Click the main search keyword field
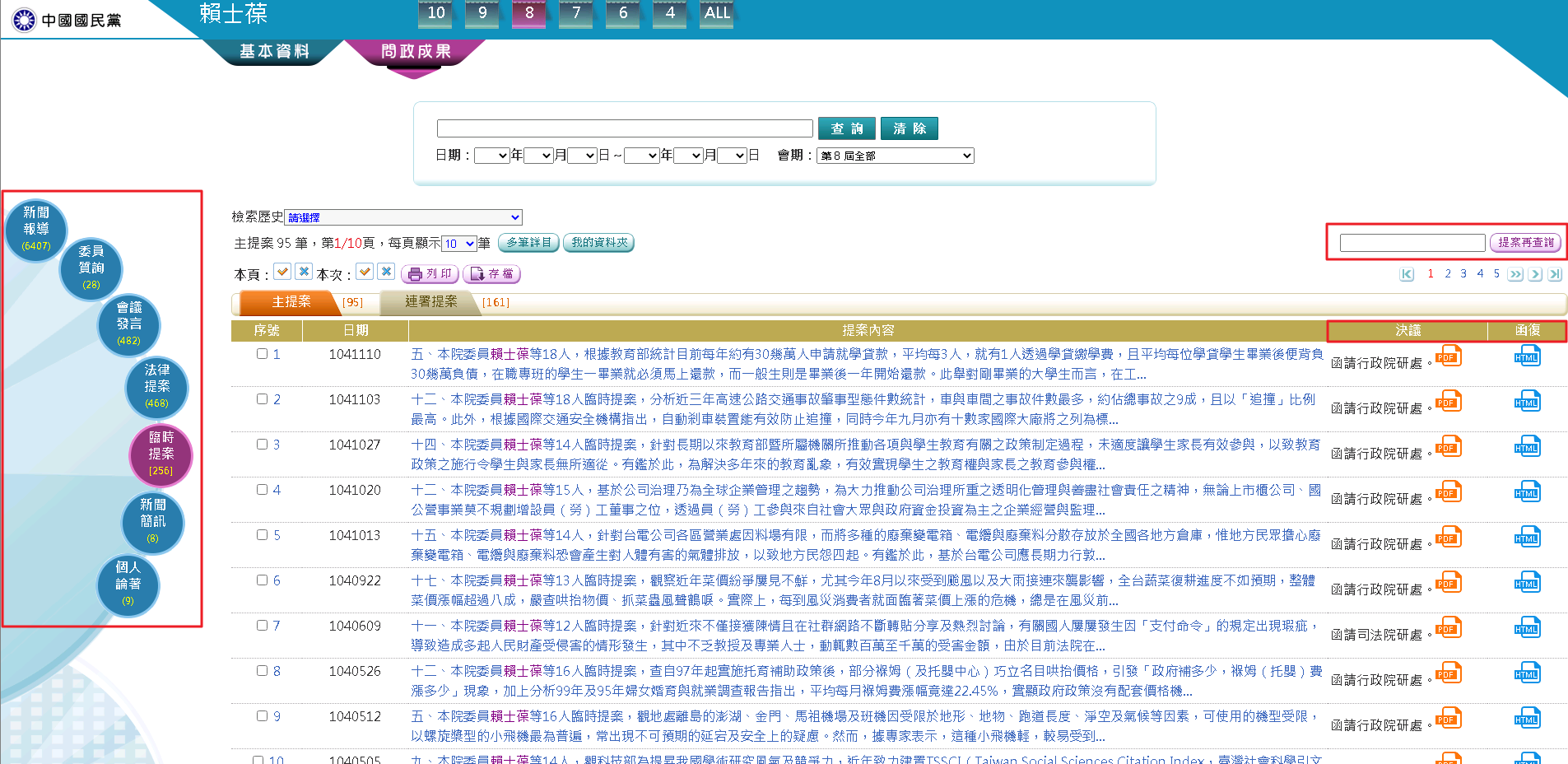1568x764 pixels. pos(625,128)
